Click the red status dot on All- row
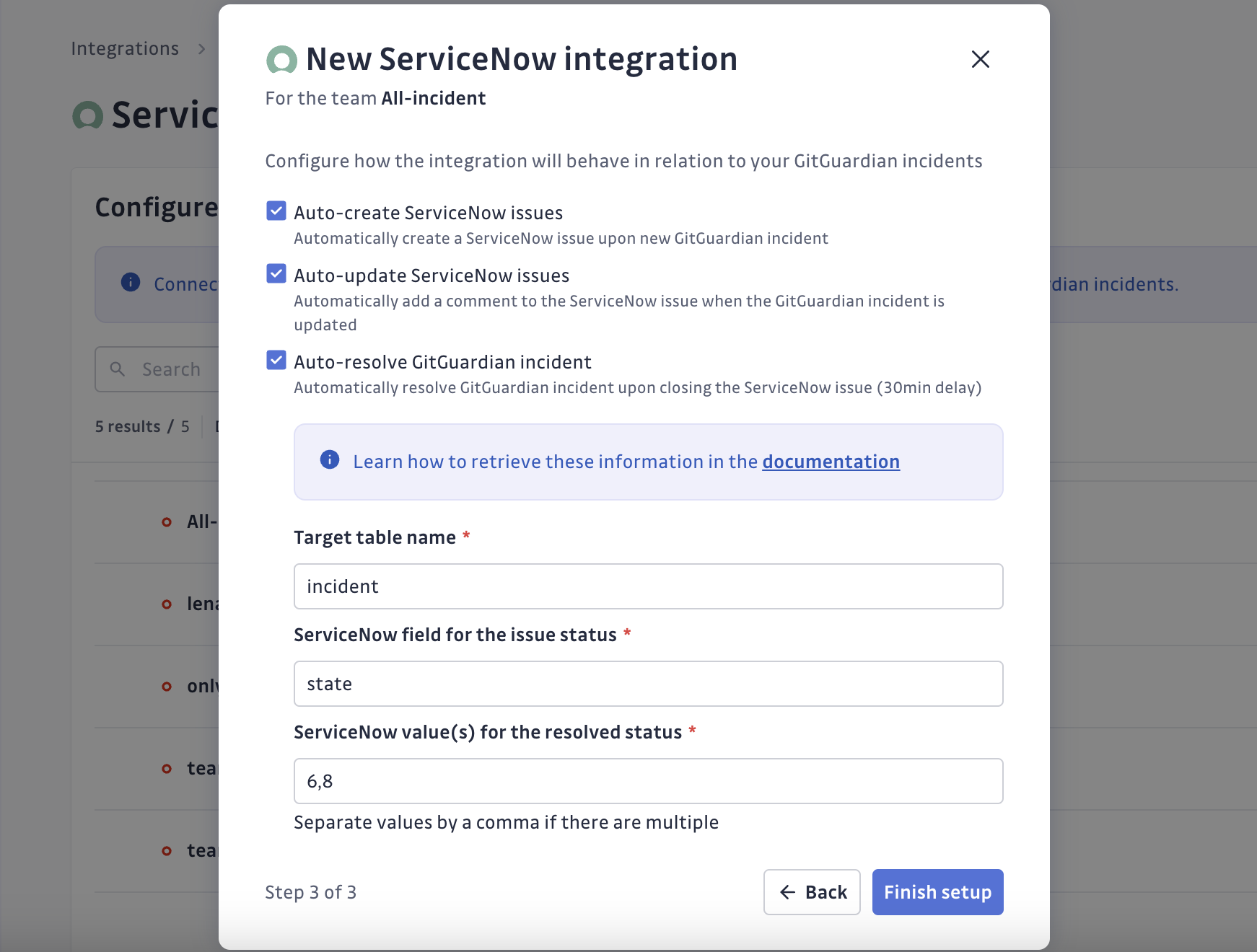This screenshot has width=1257, height=952. tap(167, 522)
